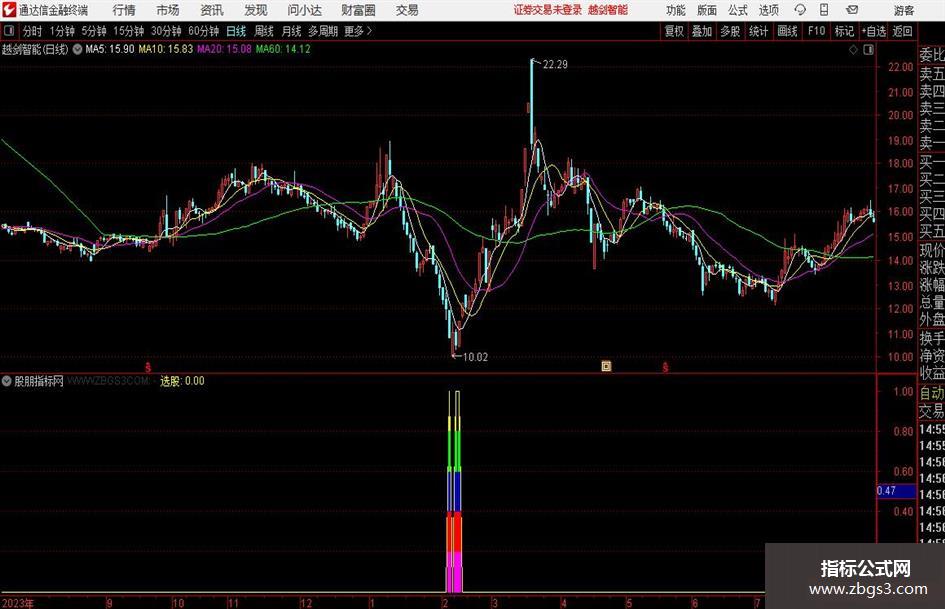Select the 30分钟 period tab
The image size is (945, 609).
[166, 31]
